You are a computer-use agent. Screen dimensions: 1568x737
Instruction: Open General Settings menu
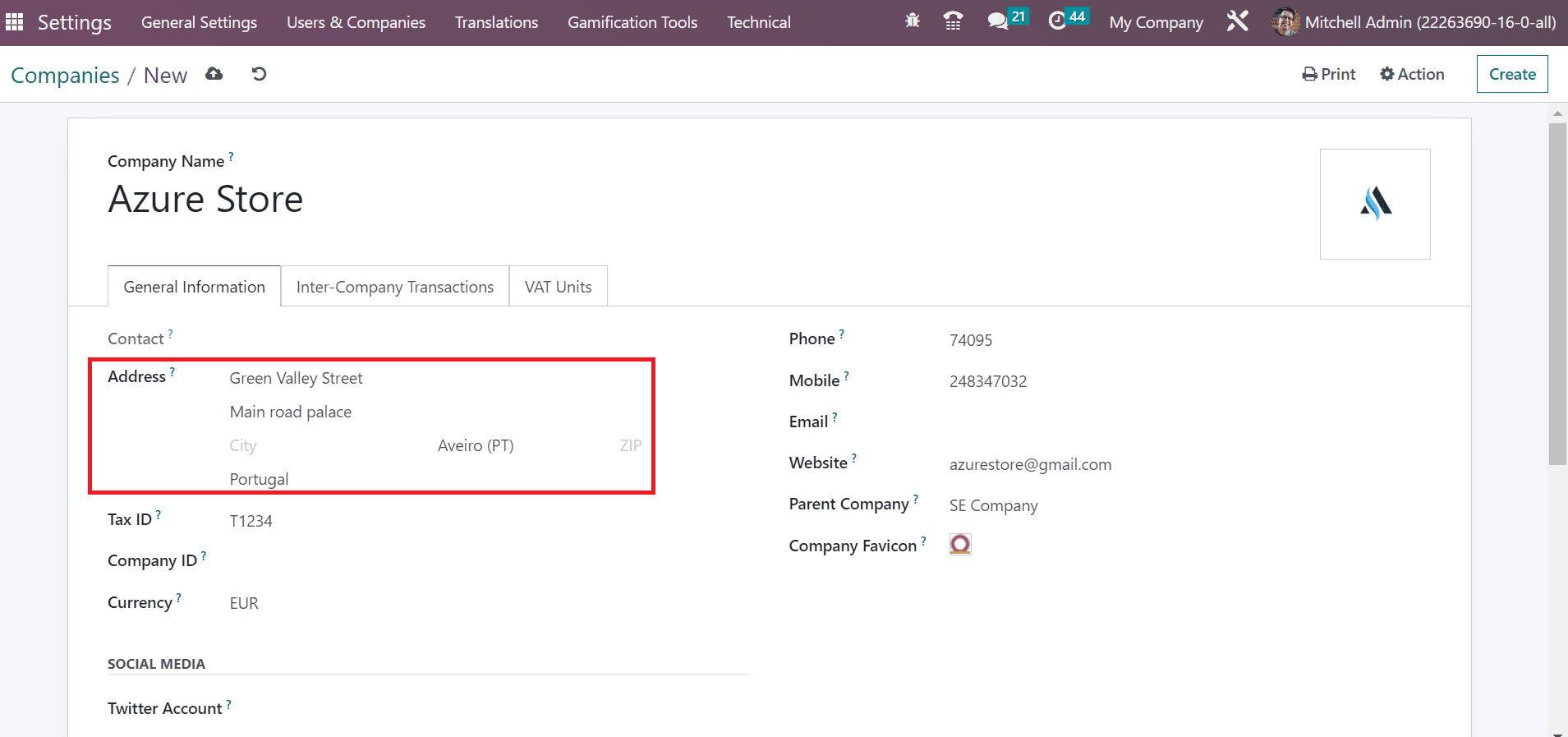pos(199,22)
